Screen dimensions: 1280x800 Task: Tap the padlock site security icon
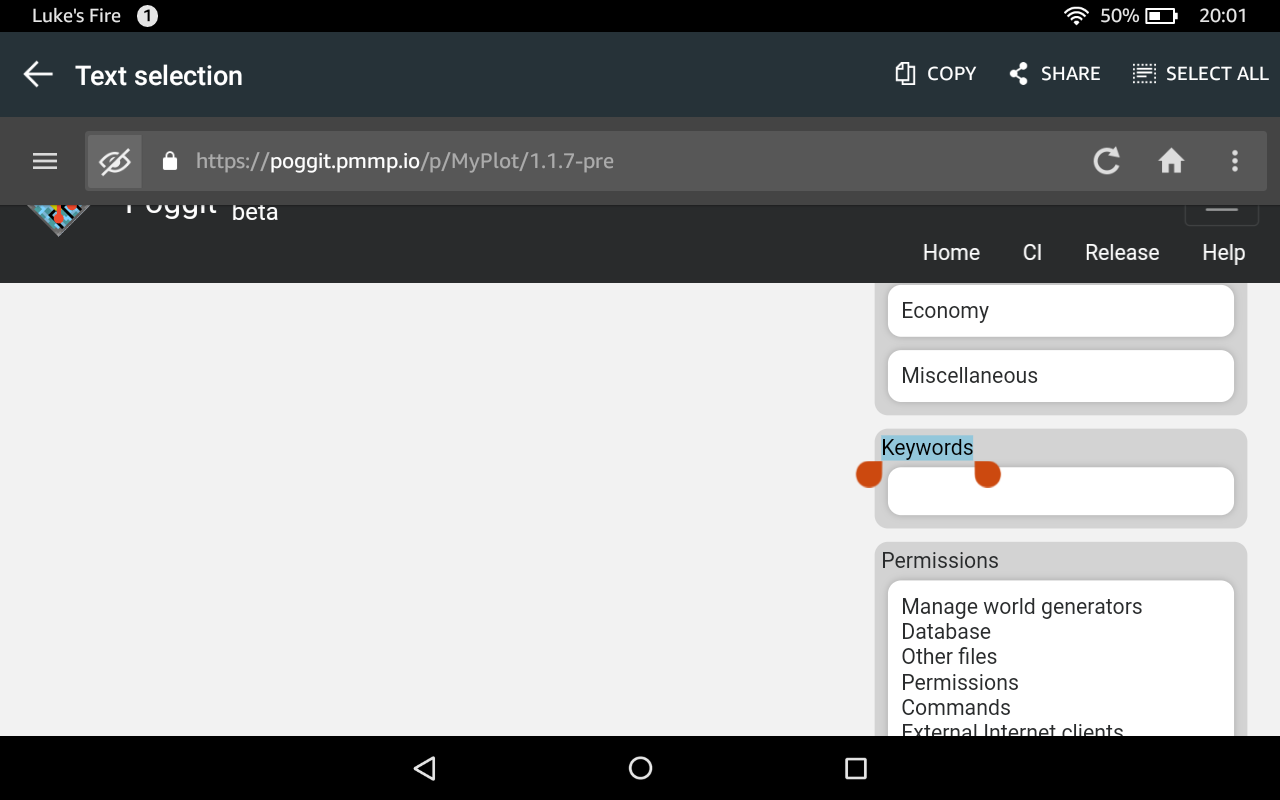169,161
